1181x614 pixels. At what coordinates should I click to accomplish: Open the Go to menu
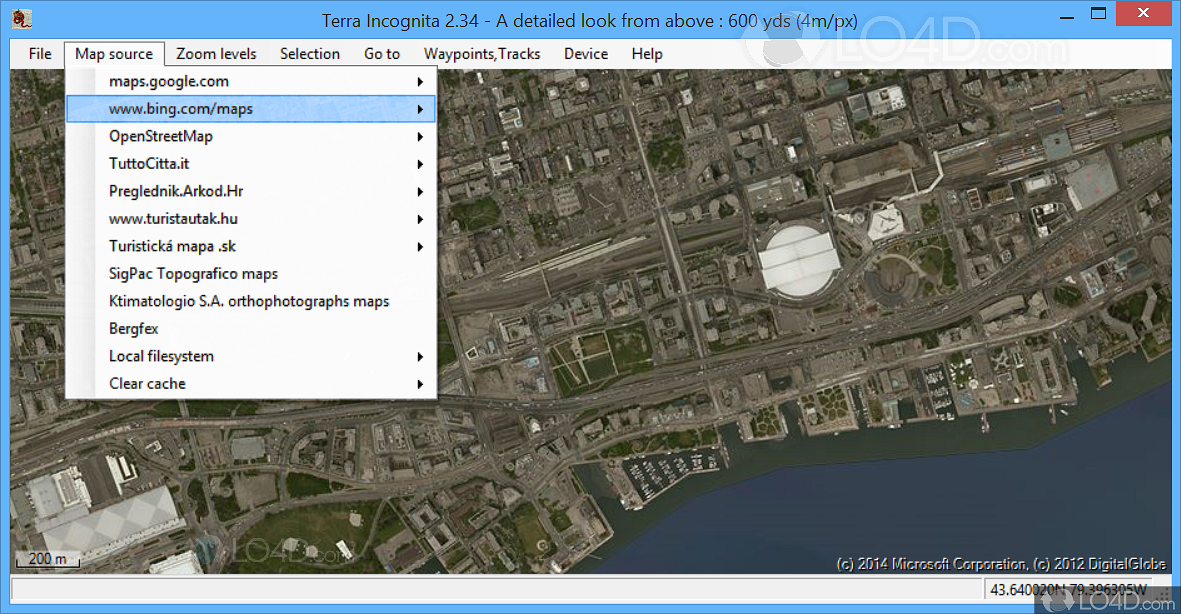pos(382,54)
